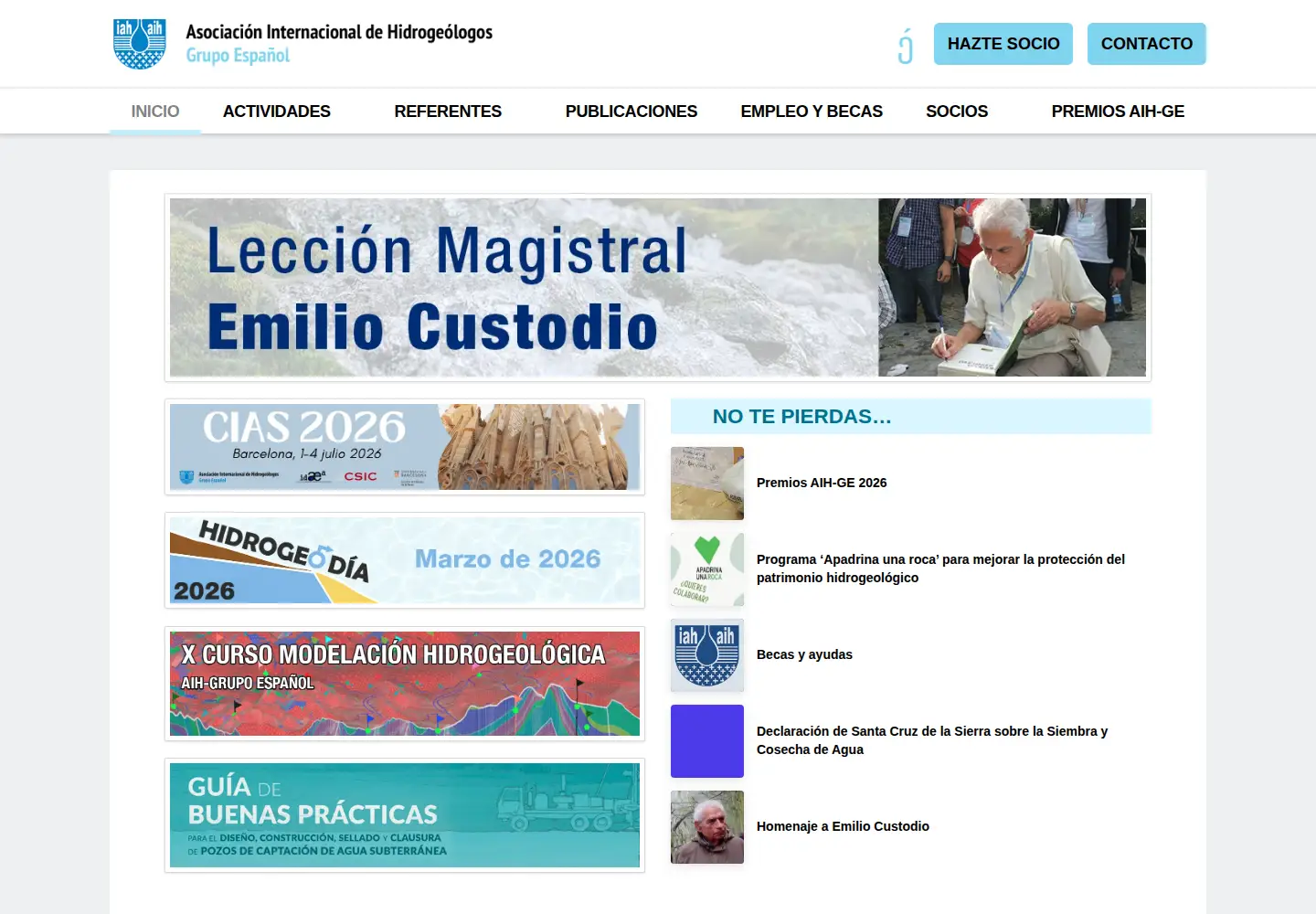Click the IAH logo thumbnail beside Becas y ayudas
The width and height of the screenshot is (1316, 914).
click(707, 655)
